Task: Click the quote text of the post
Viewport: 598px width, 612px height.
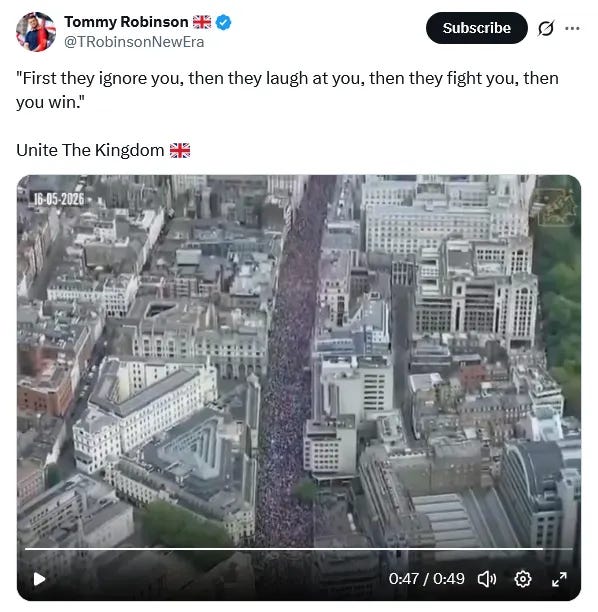Action: pos(287,90)
